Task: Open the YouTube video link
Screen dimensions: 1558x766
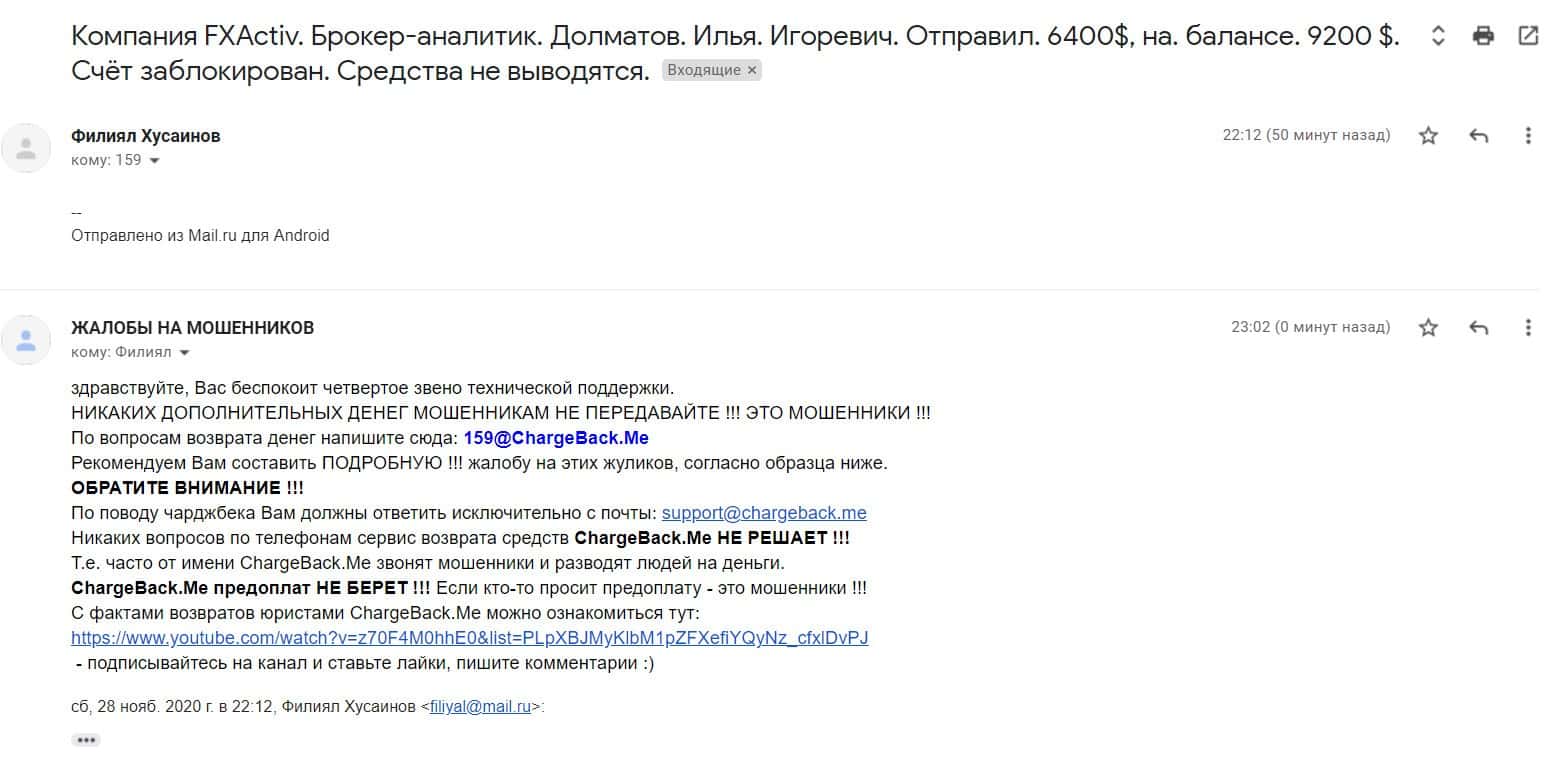Action: pos(469,638)
